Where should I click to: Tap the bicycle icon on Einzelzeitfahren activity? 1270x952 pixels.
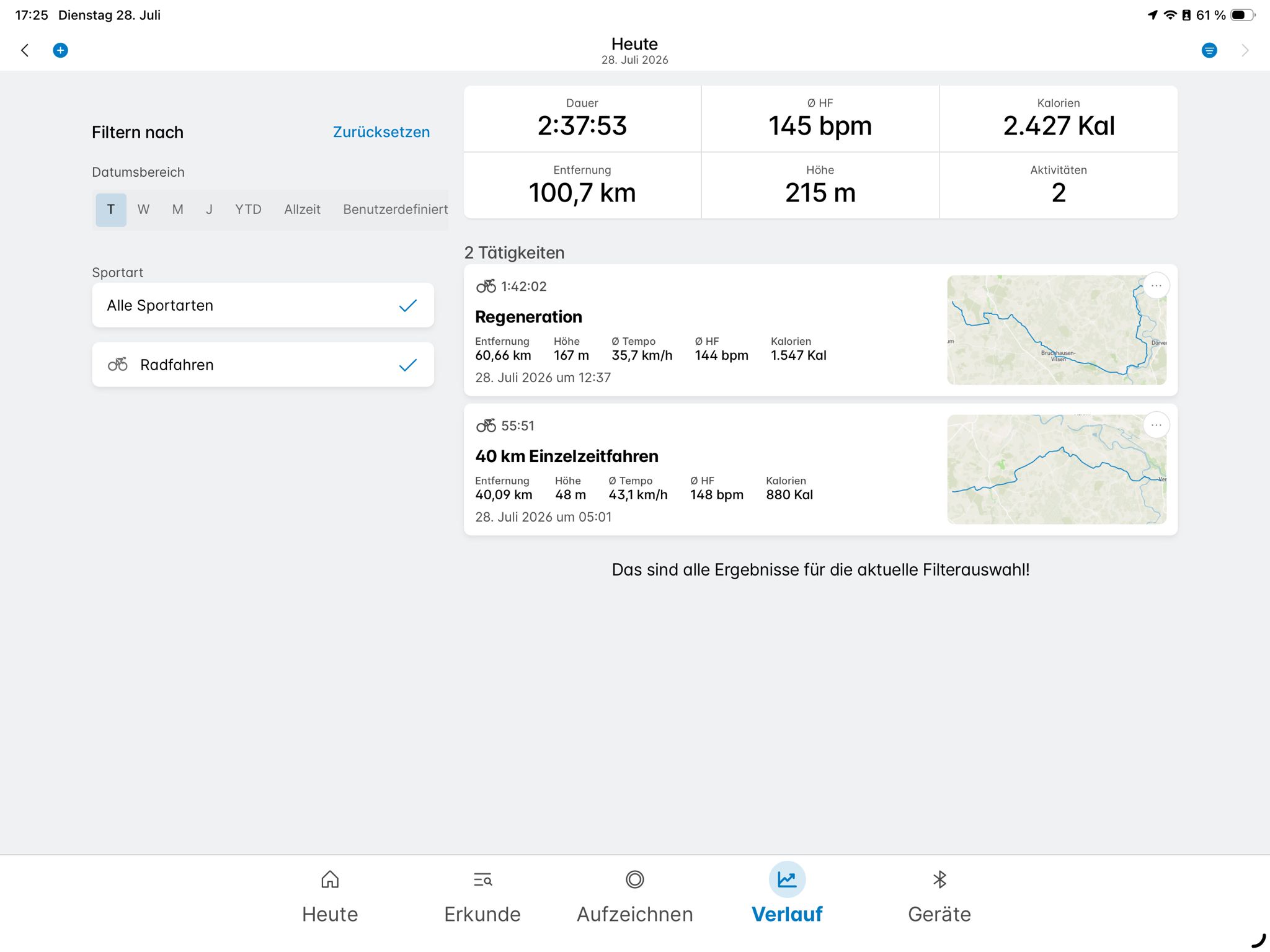point(486,425)
